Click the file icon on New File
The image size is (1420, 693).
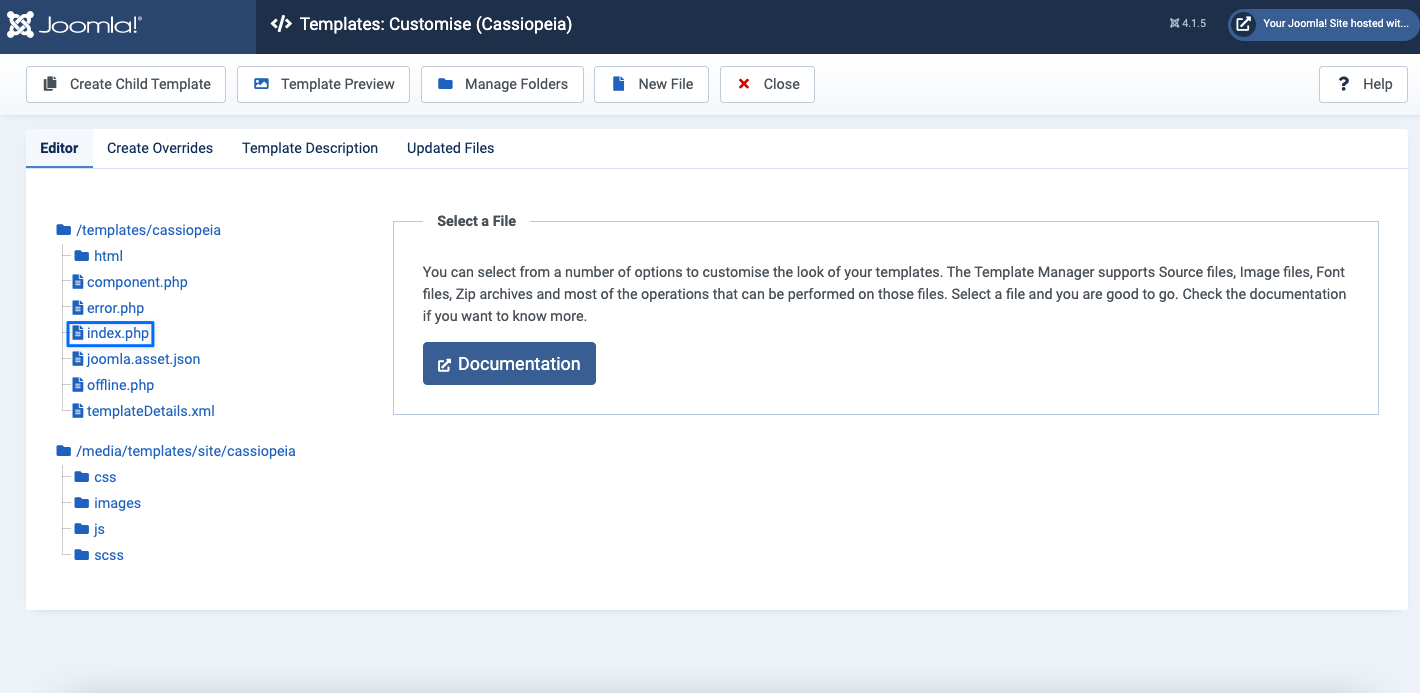point(619,84)
